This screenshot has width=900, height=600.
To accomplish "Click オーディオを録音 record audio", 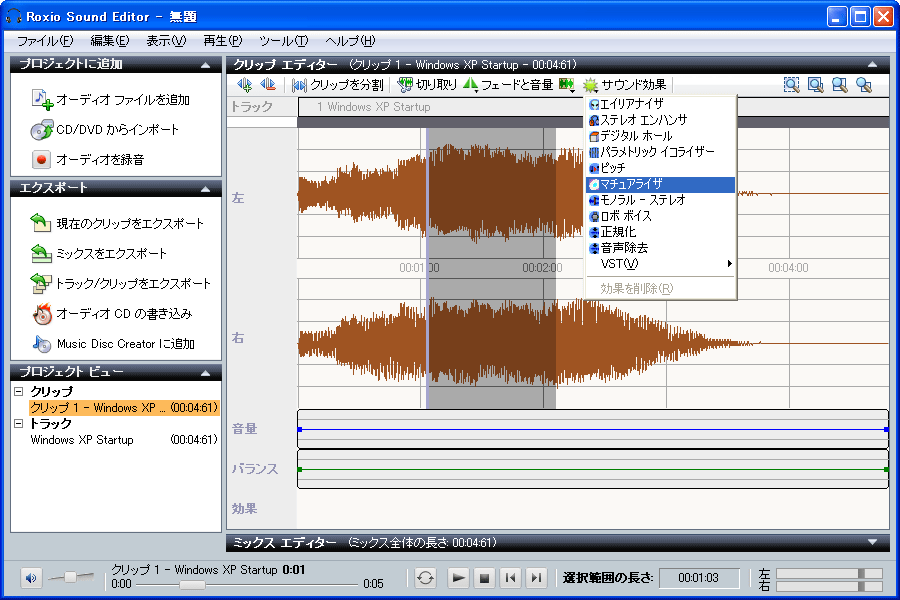I will click(x=88, y=160).
